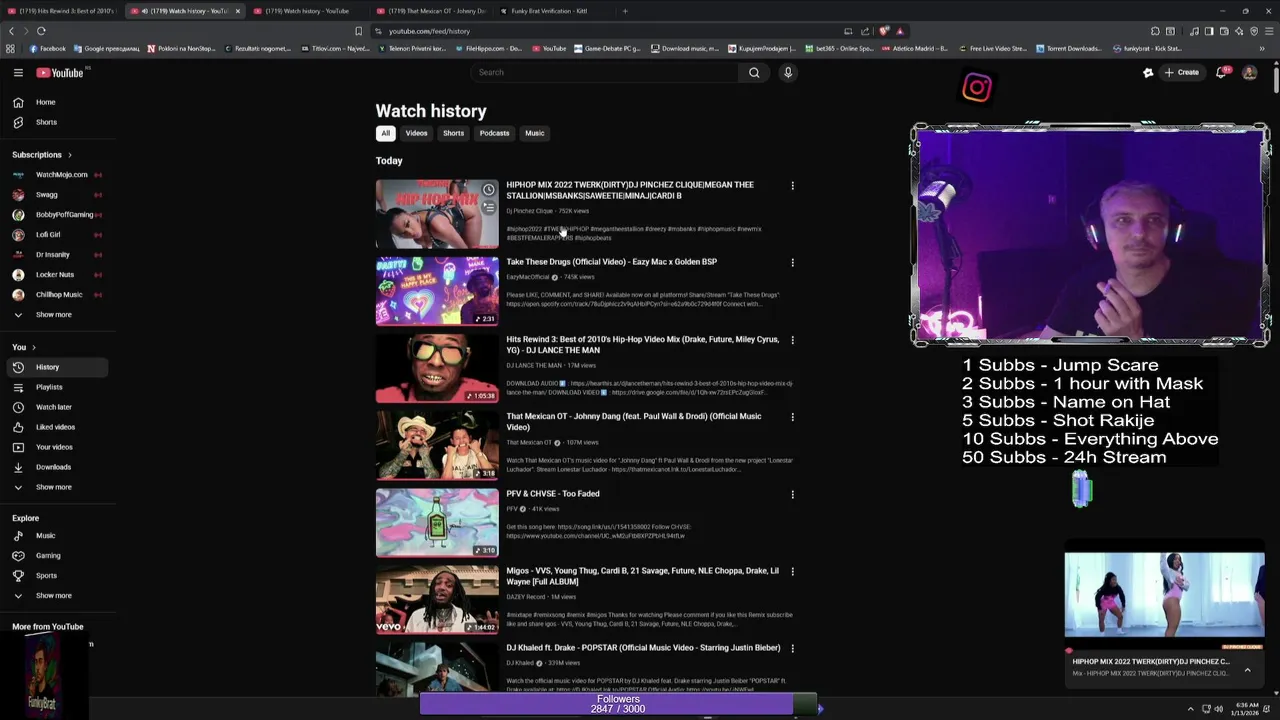Open DJ Pinchez Clique channel link
This screenshot has height=720, width=1280.
coord(529,211)
